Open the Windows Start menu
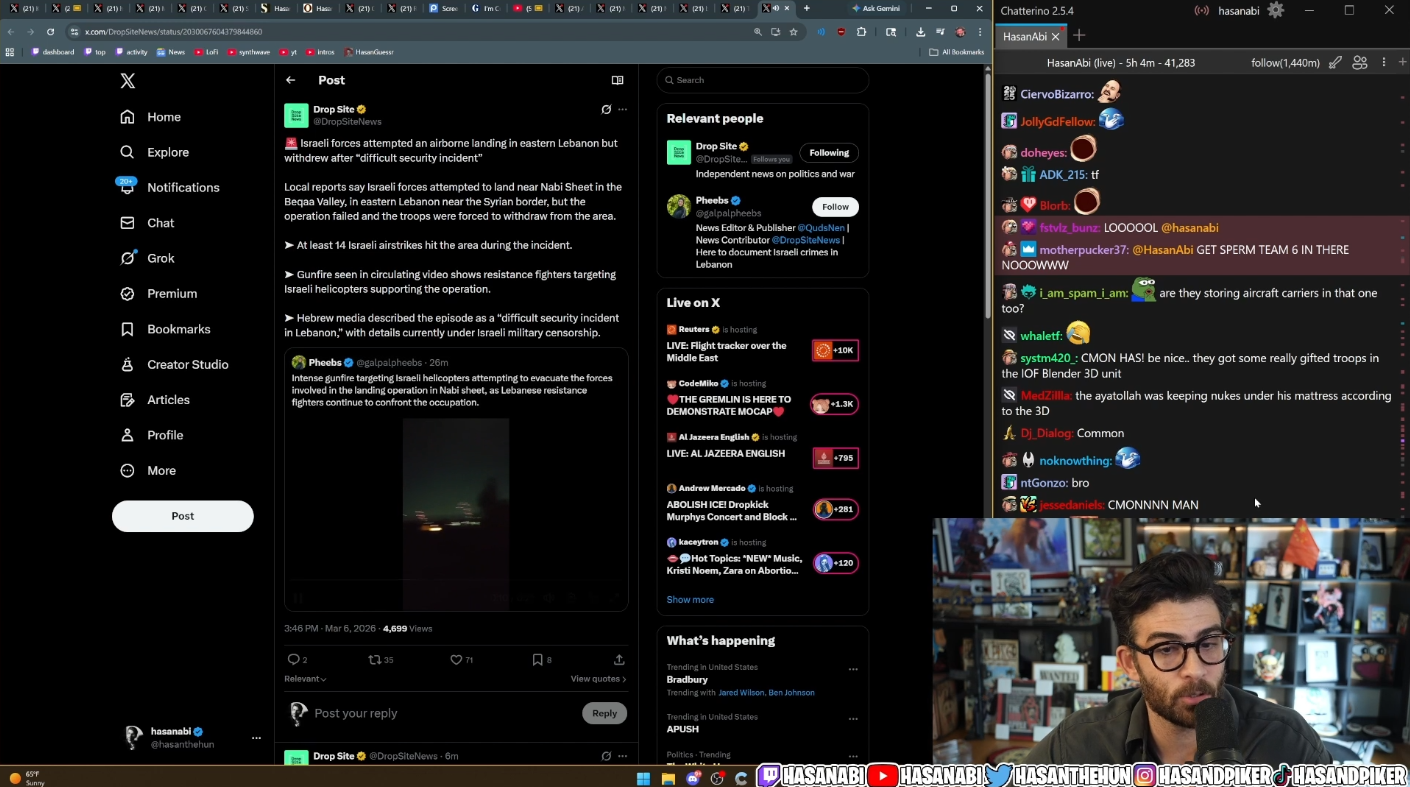1410x787 pixels. [643, 778]
